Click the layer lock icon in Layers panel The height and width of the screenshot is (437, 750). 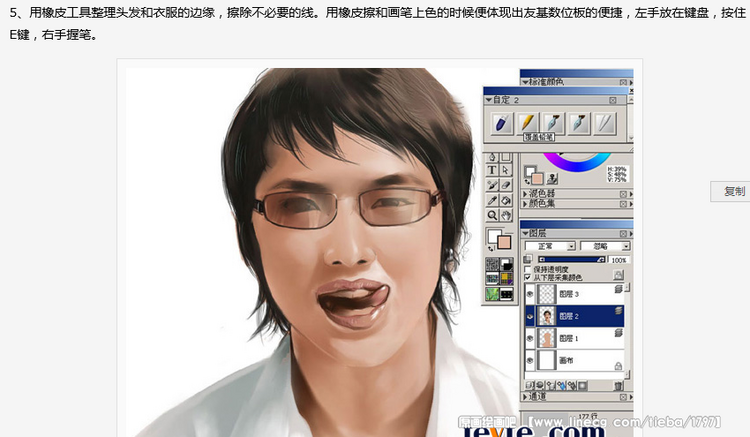[x=618, y=274]
